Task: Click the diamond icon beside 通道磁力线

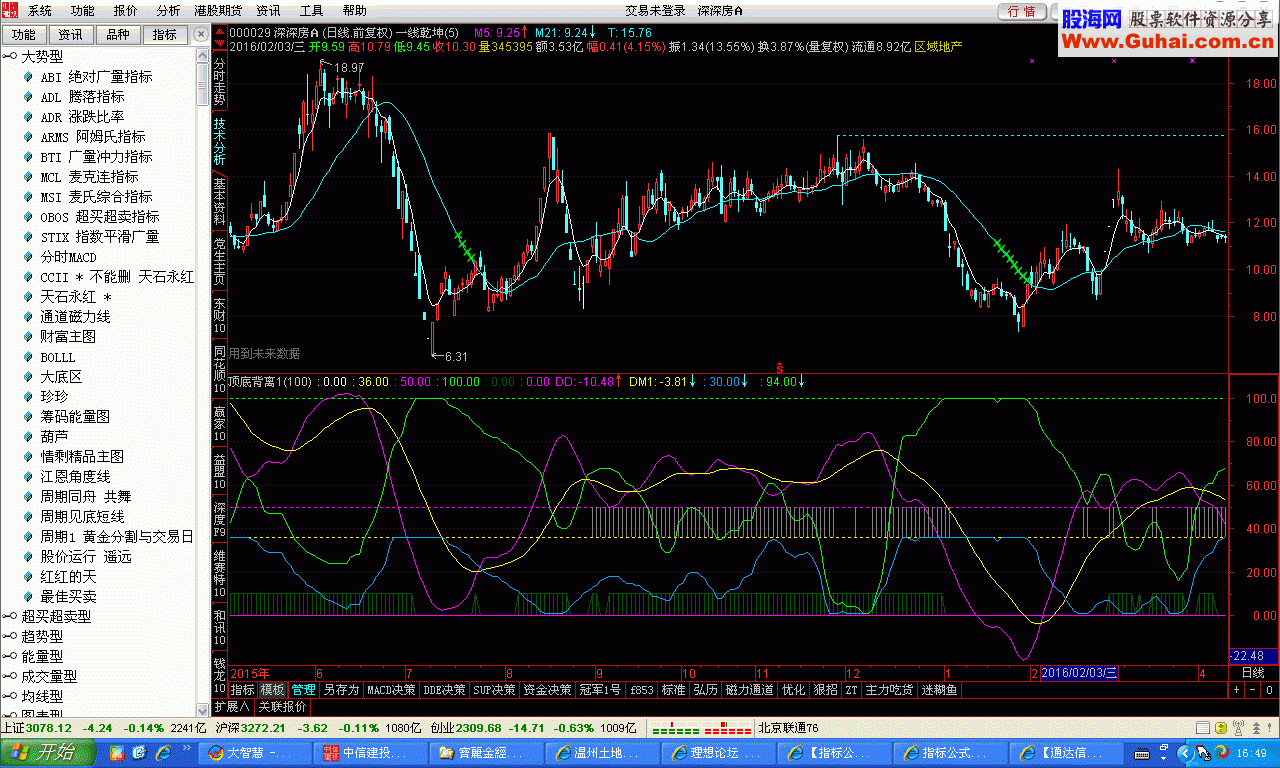Action: pyautogui.click(x=28, y=317)
